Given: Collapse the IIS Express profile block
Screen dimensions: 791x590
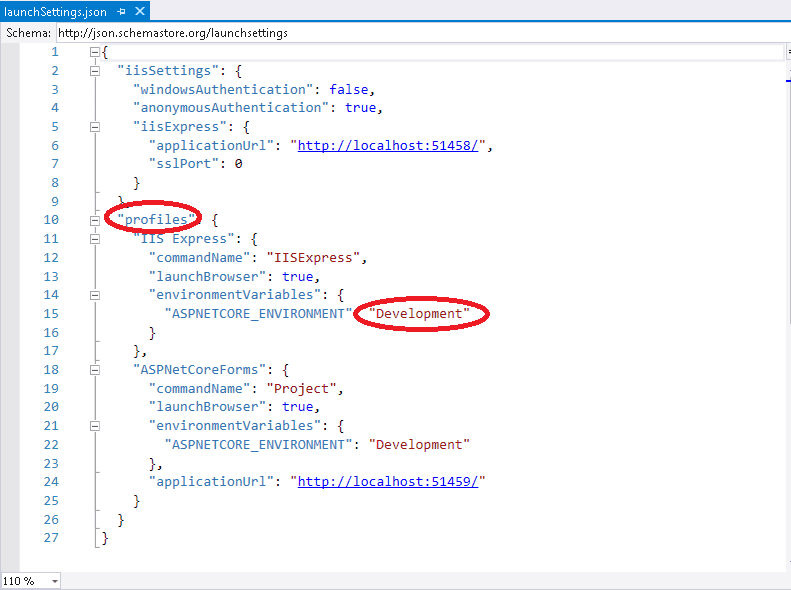Looking at the screenshot, I should [94, 239].
